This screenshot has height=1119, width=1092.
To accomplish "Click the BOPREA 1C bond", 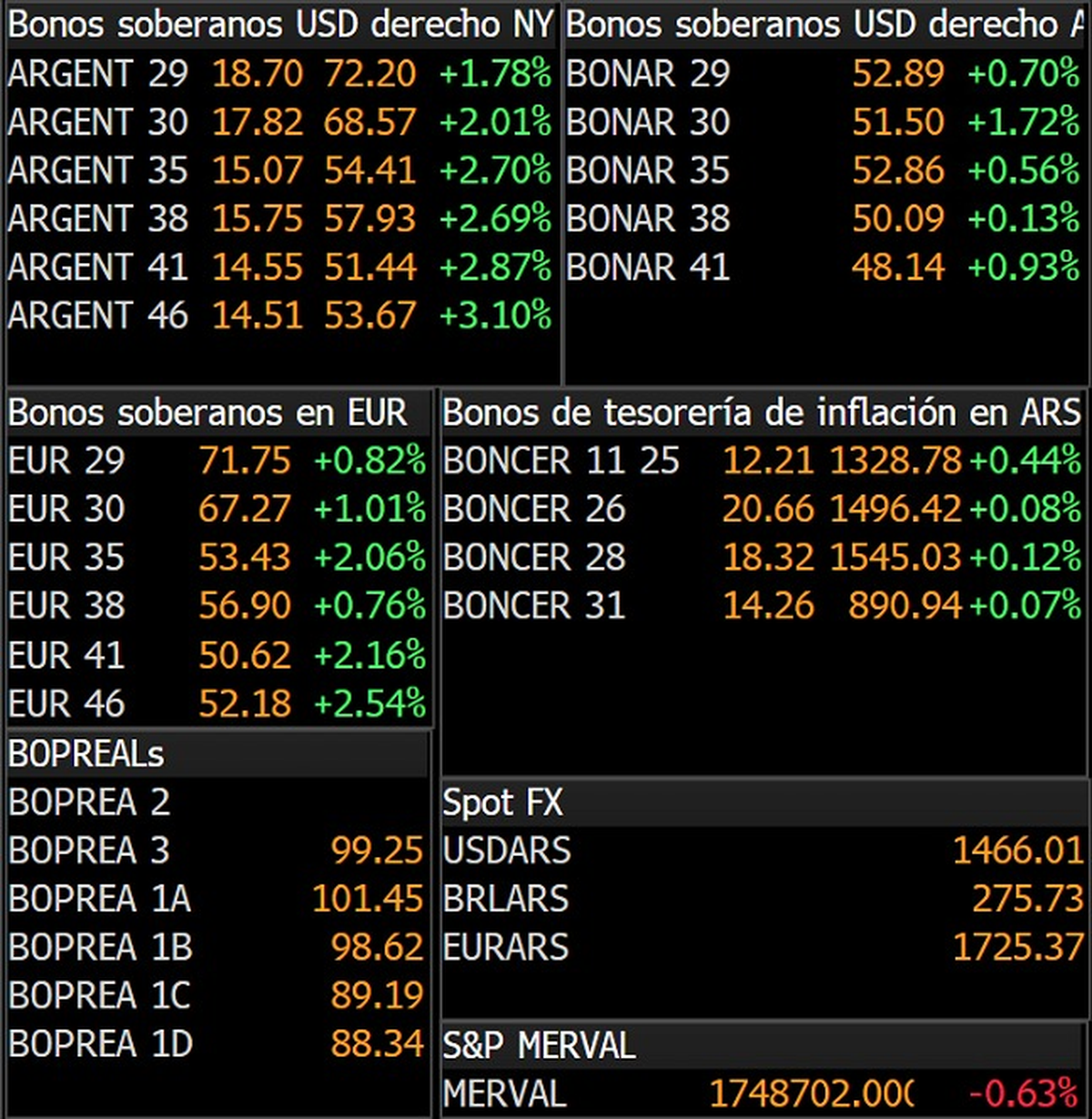I will pyautogui.click(x=100, y=995).
